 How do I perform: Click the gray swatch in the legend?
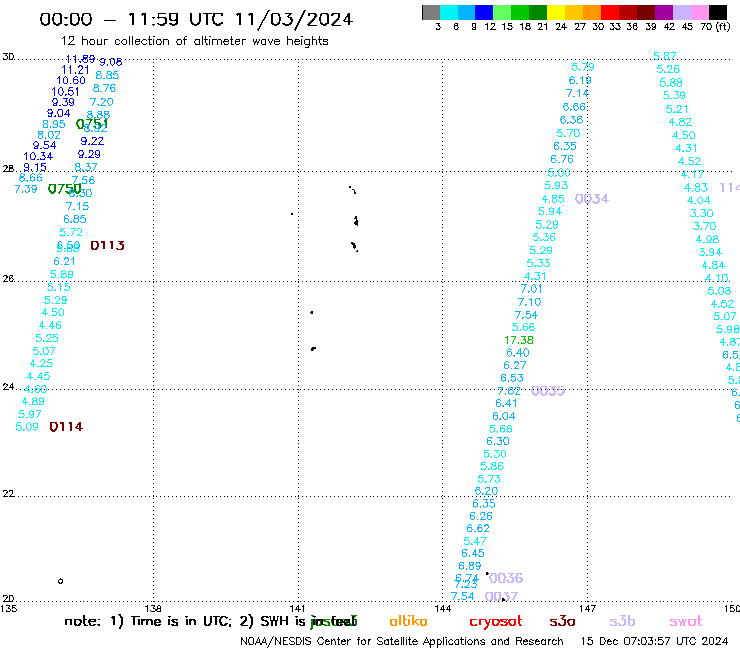click(x=431, y=12)
